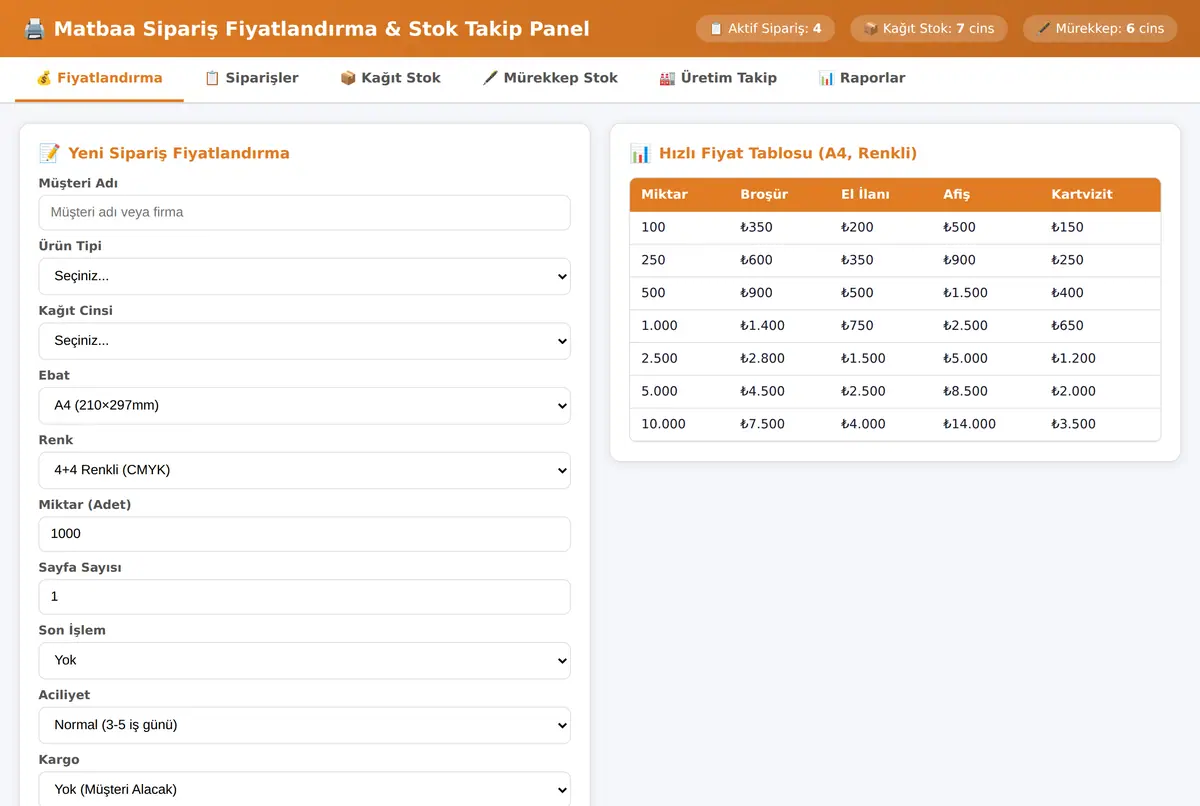Image resolution: width=1200 pixels, height=806 pixels.
Task: Go to the Kağıt Stok tab
Action: pyautogui.click(x=390, y=78)
